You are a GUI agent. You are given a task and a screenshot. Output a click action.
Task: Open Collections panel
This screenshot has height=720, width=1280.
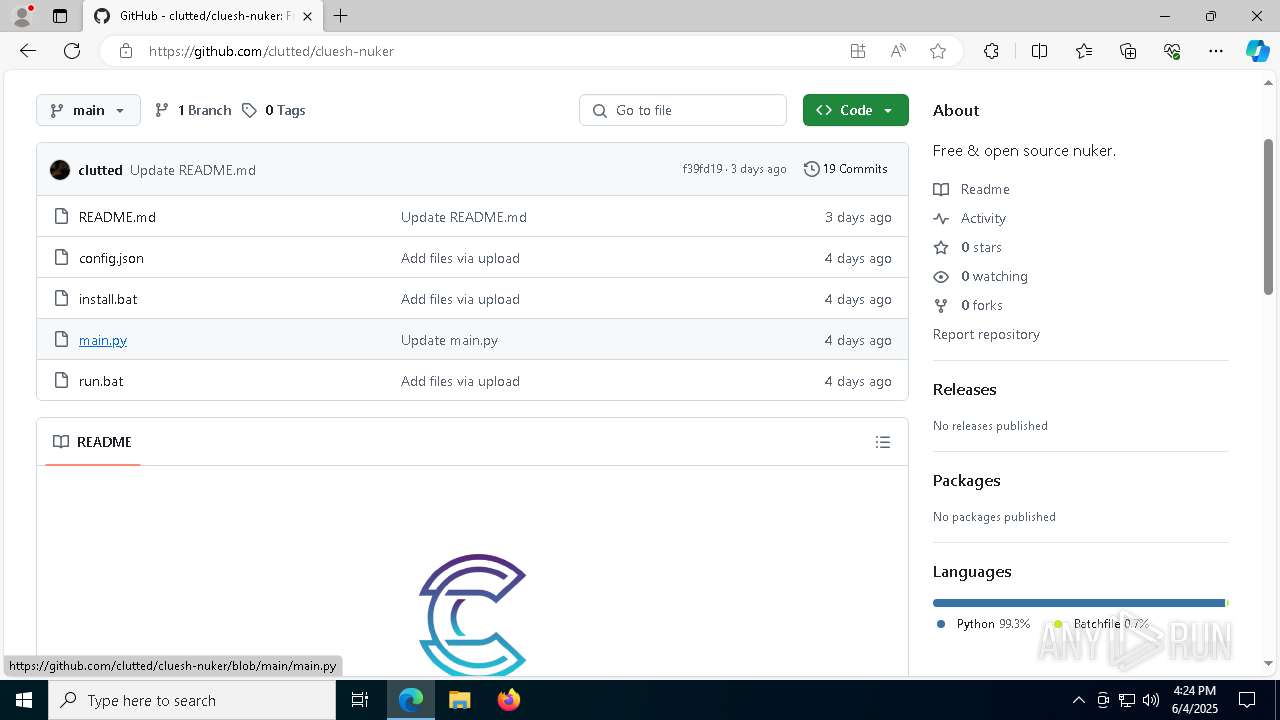click(1128, 51)
